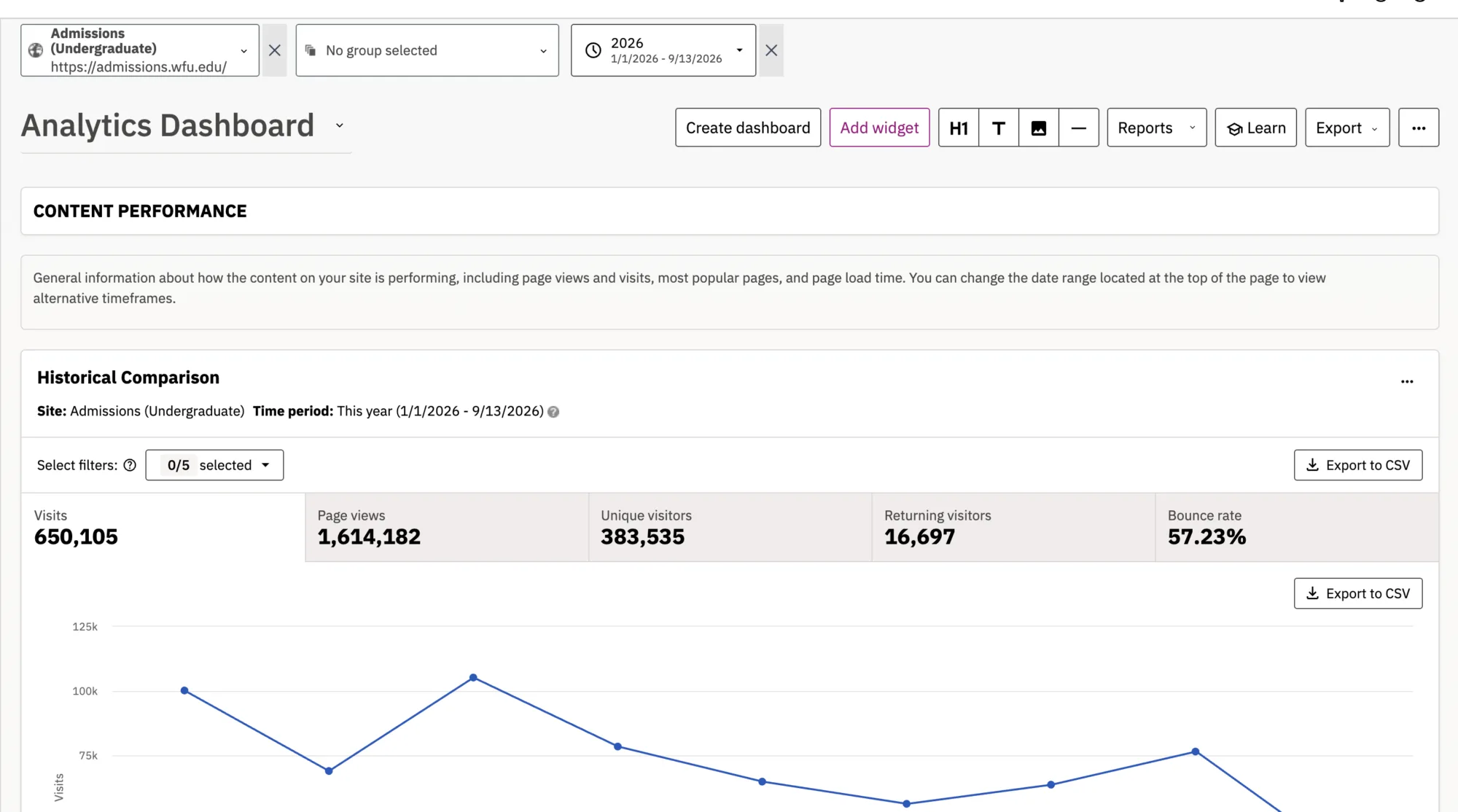This screenshot has width=1458, height=812.
Task: Click the time period help question mark
Action: coord(553,412)
